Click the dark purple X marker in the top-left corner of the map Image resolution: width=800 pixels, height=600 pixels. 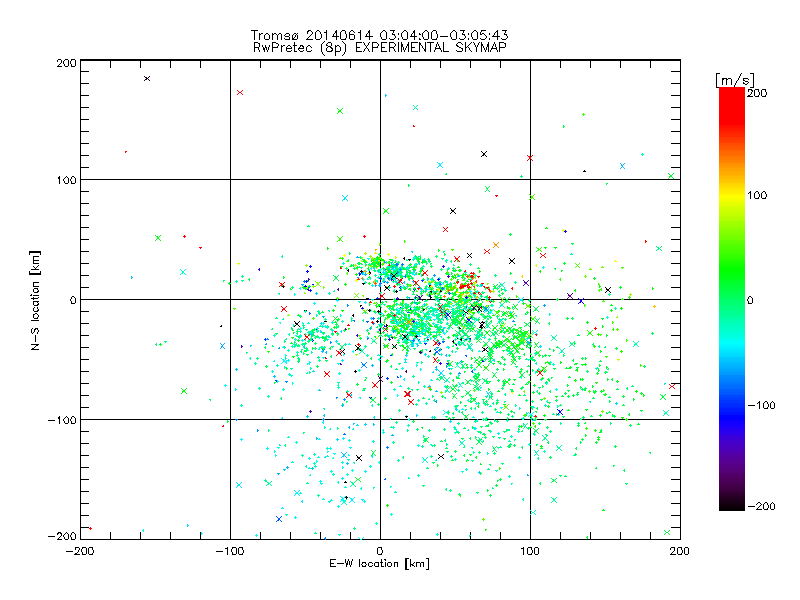coord(147,79)
